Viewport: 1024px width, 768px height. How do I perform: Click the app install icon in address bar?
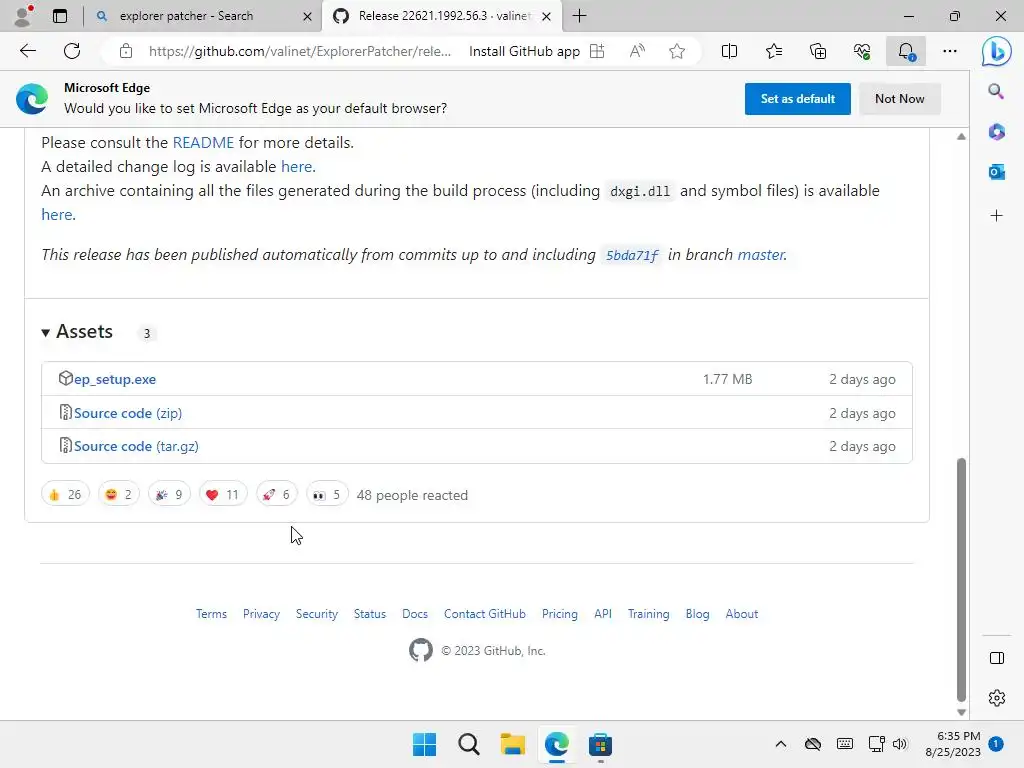597,51
